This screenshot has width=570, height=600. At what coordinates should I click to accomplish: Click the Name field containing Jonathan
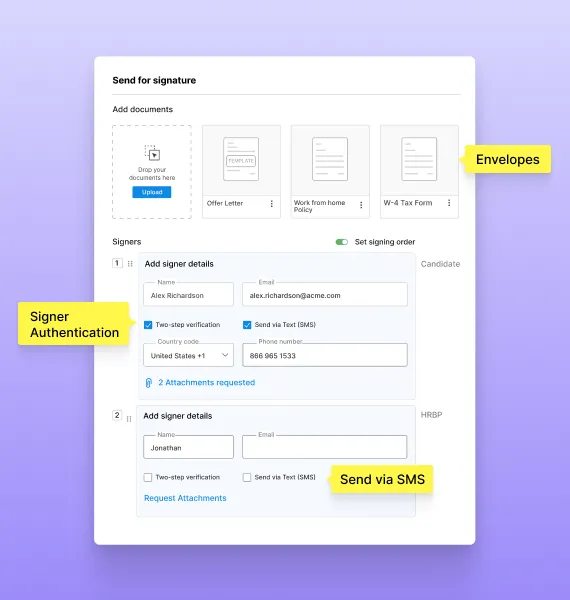click(x=188, y=447)
